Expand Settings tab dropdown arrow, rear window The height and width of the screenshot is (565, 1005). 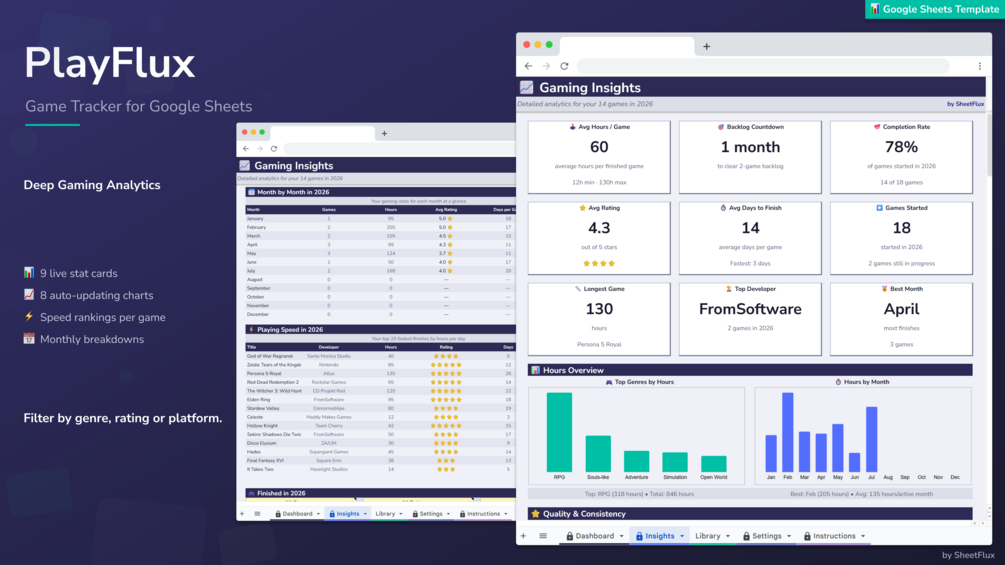coord(448,514)
